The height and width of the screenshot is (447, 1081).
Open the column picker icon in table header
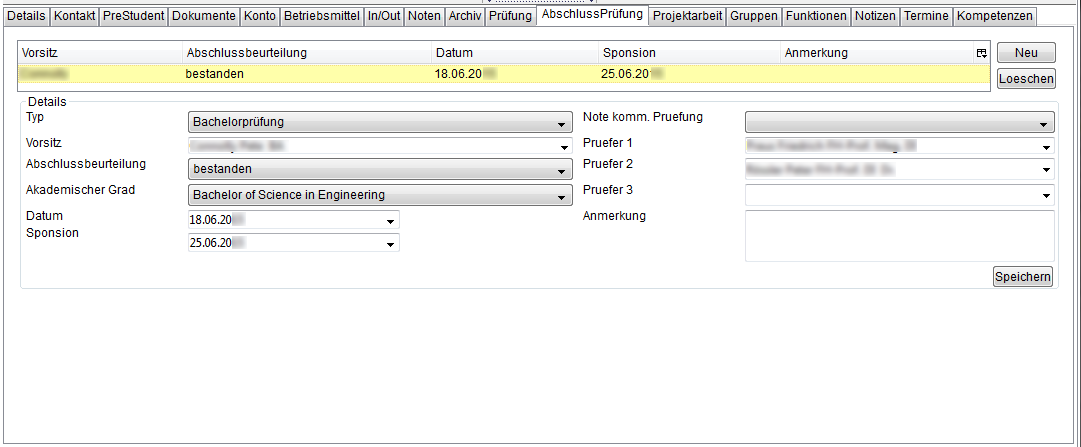coord(981,53)
